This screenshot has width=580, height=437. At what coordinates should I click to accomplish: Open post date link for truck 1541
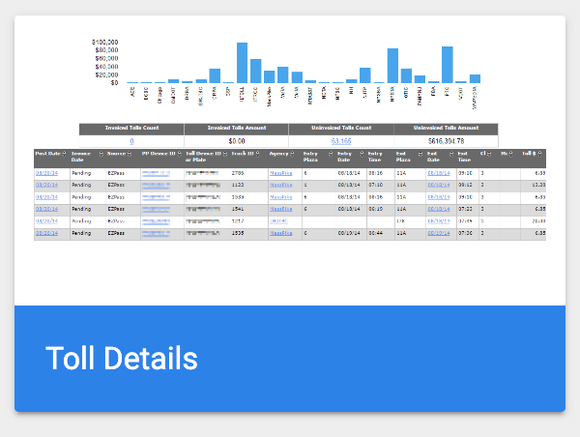(47, 209)
